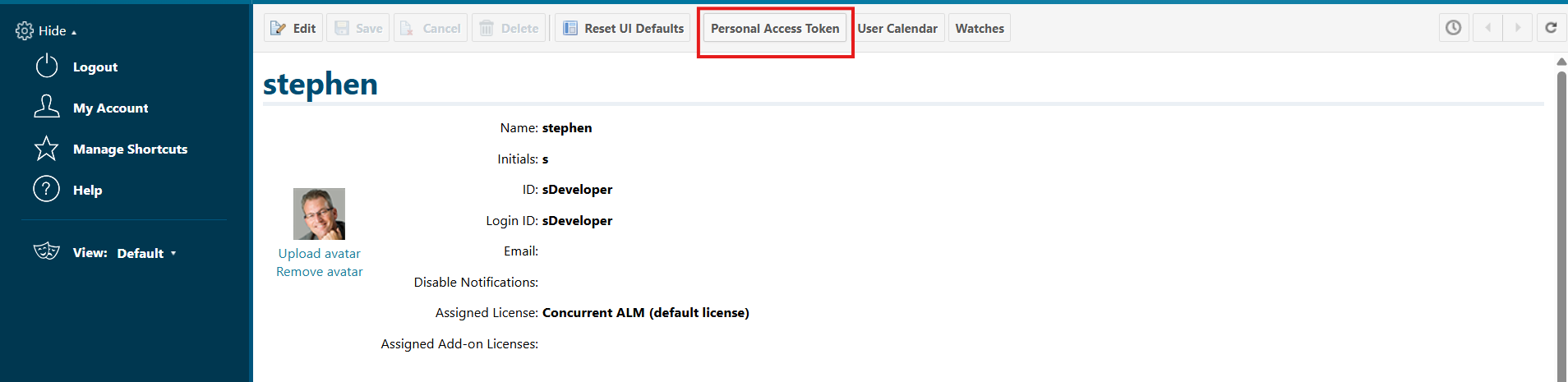This screenshot has width=1568, height=382.
Task: Open the View: Default dropdown
Action: click(x=146, y=253)
